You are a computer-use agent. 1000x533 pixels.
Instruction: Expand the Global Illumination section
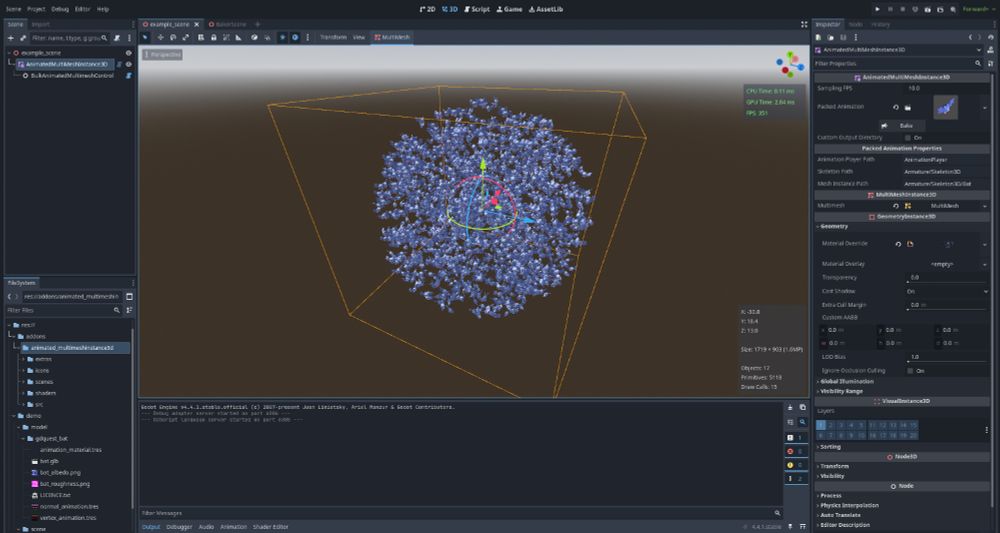pos(846,381)
